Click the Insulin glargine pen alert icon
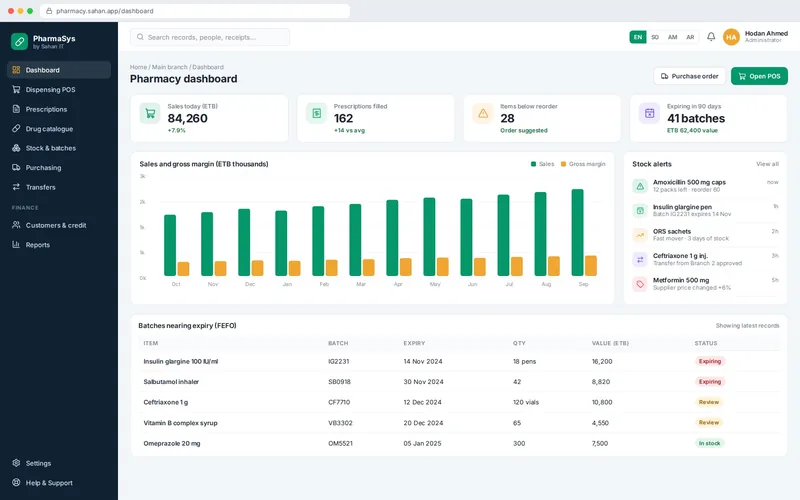This screenshot has width=800, height=500. click(x=640, y=210)
